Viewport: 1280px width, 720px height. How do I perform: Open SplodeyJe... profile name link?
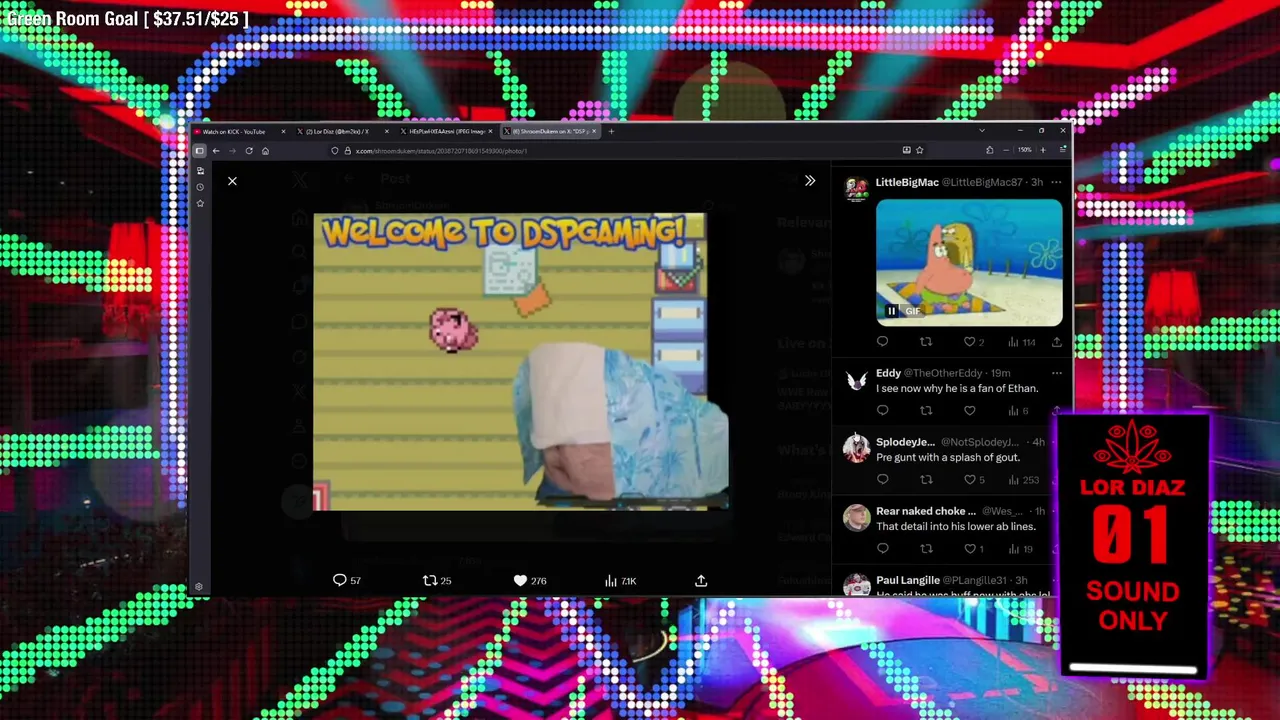[905, 442]
